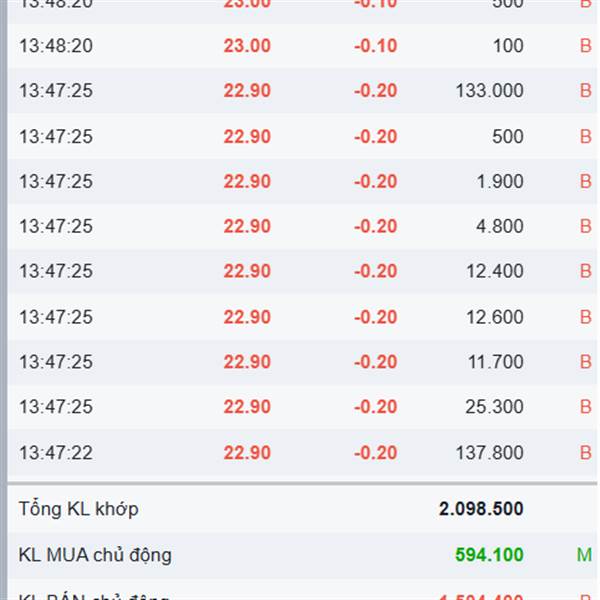Click the total matched volume 2.098.500

pos(481,509)
